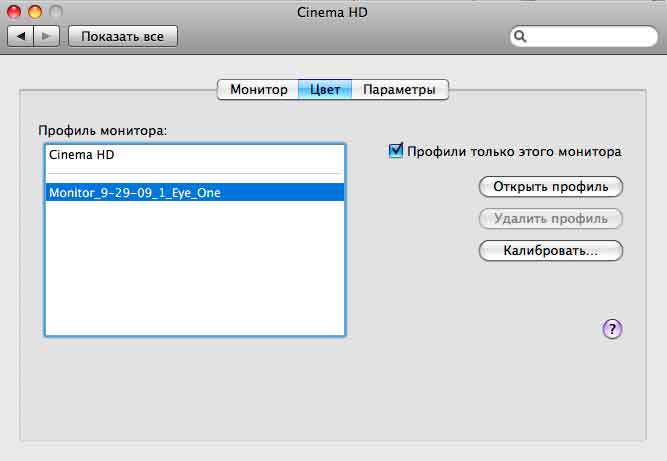Click the Показать все button
667x461 pixels.
coord(123,37)
